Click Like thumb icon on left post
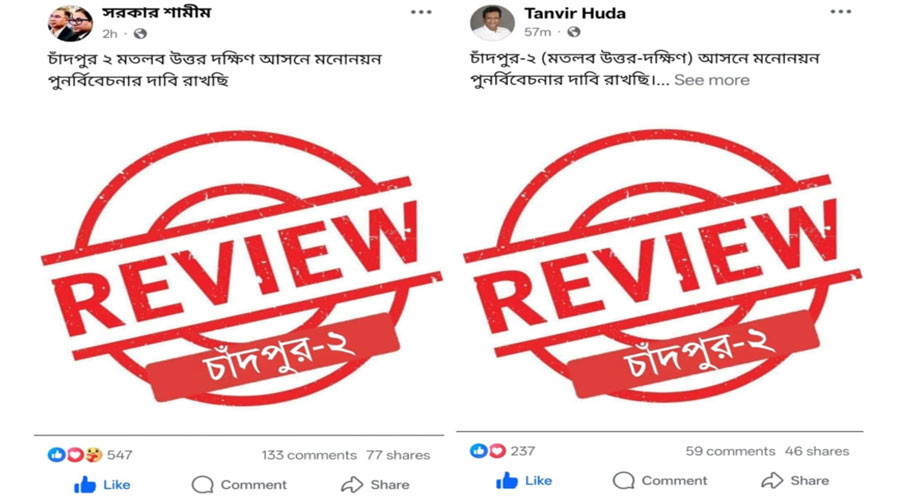900x500 pixels. pyautogui.click(x=85, y=485)
